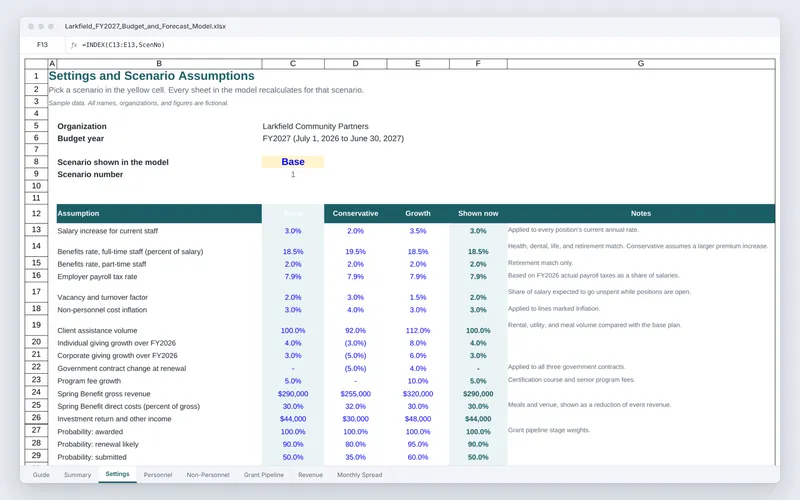Select row 24 header

36,392
